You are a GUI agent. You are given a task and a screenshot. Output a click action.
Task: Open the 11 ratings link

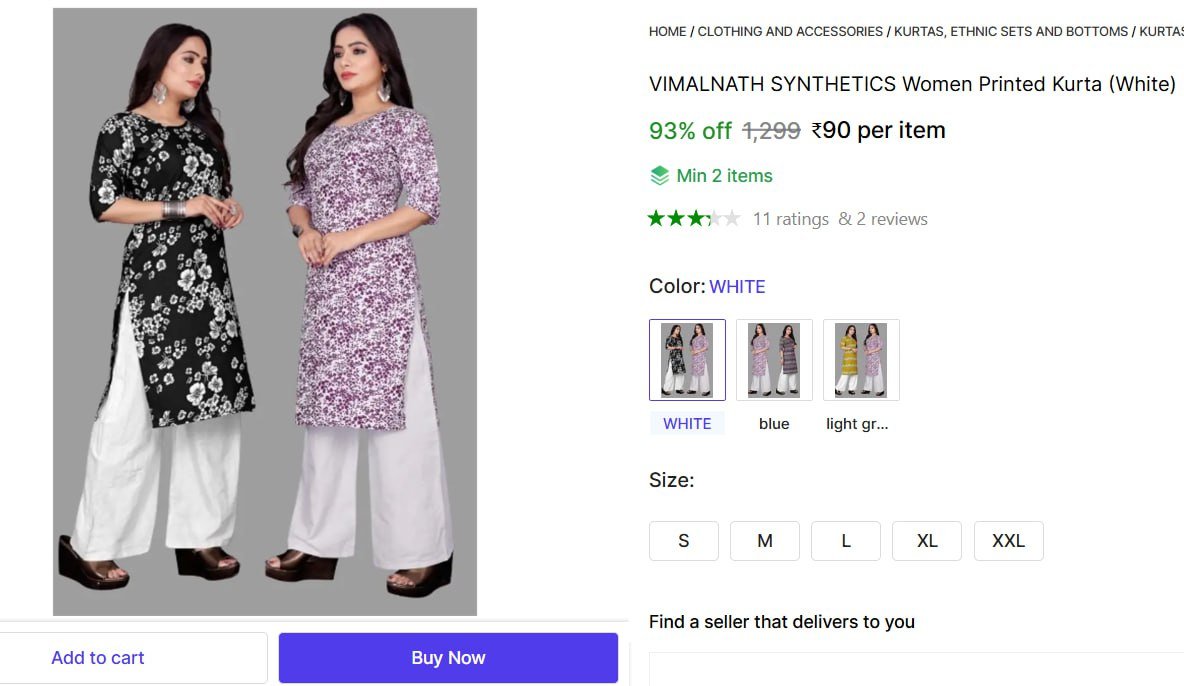(x=790, y=219)
